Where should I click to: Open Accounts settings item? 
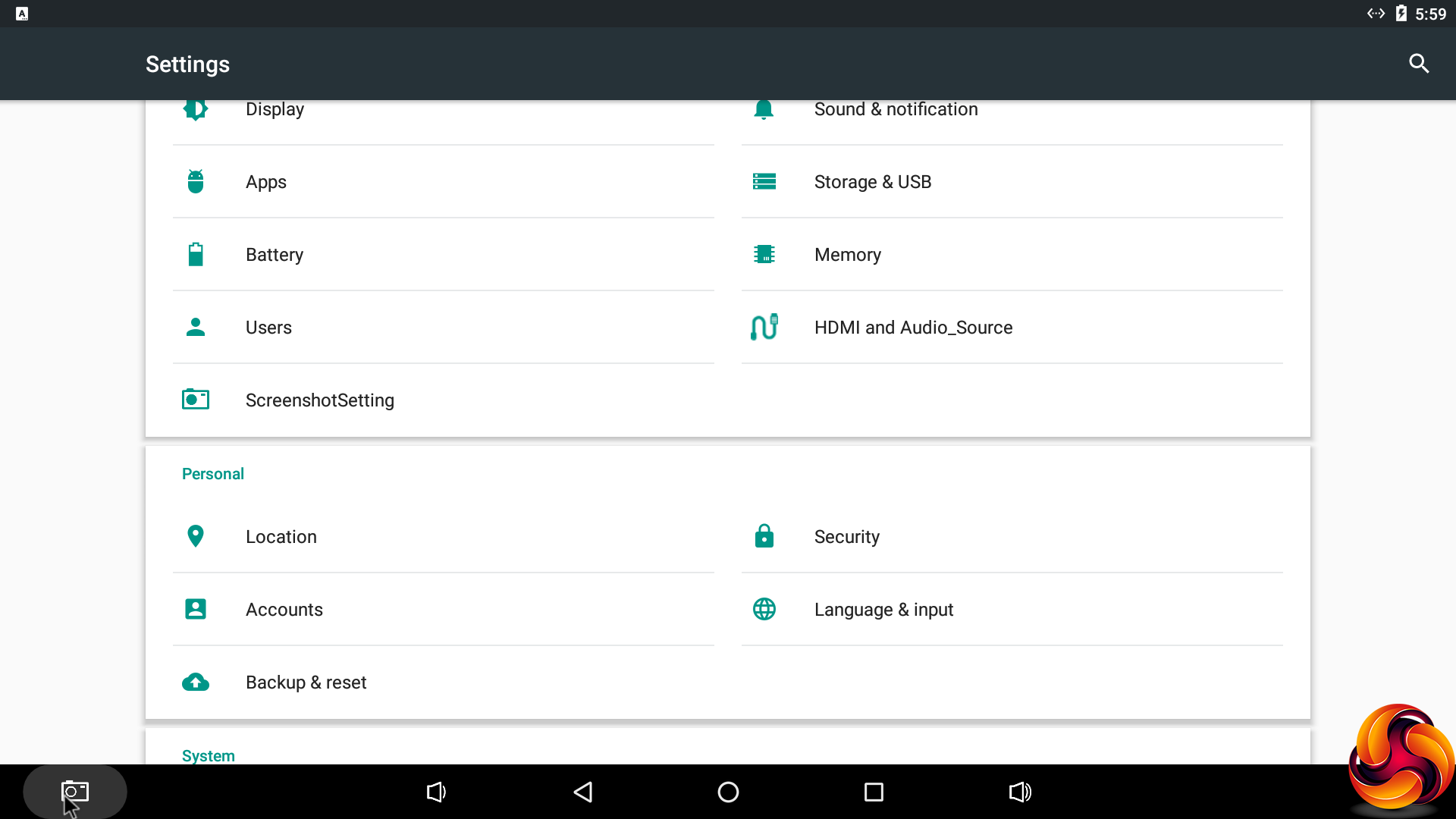click(x=284, y=610)
